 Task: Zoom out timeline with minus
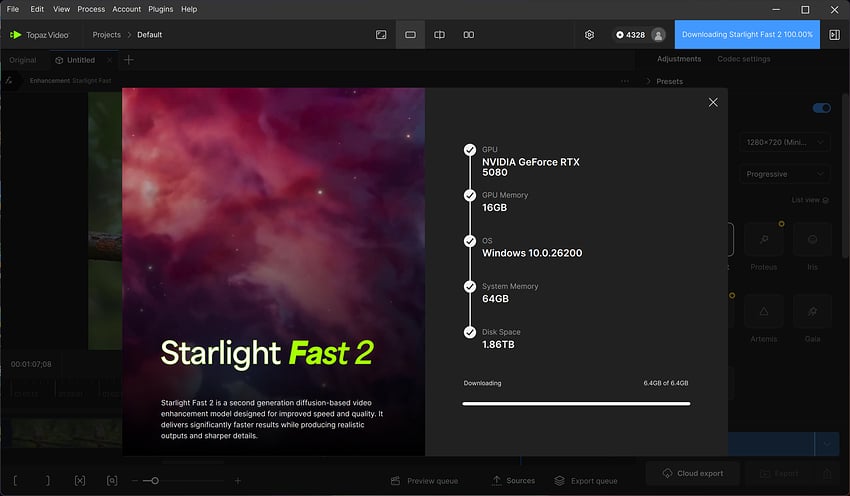click(x=134, y=481)
